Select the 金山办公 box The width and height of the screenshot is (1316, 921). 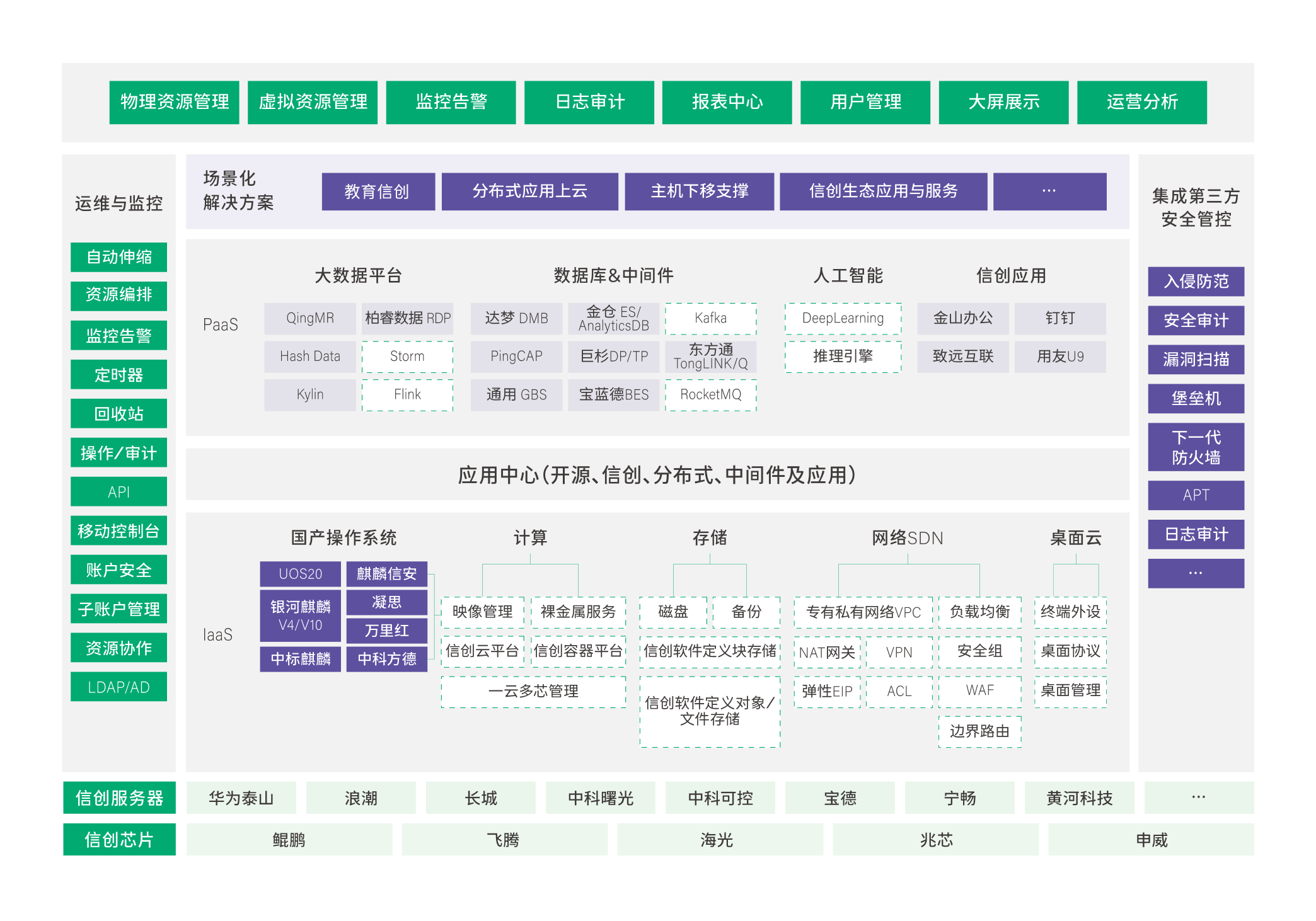(963, 319)
